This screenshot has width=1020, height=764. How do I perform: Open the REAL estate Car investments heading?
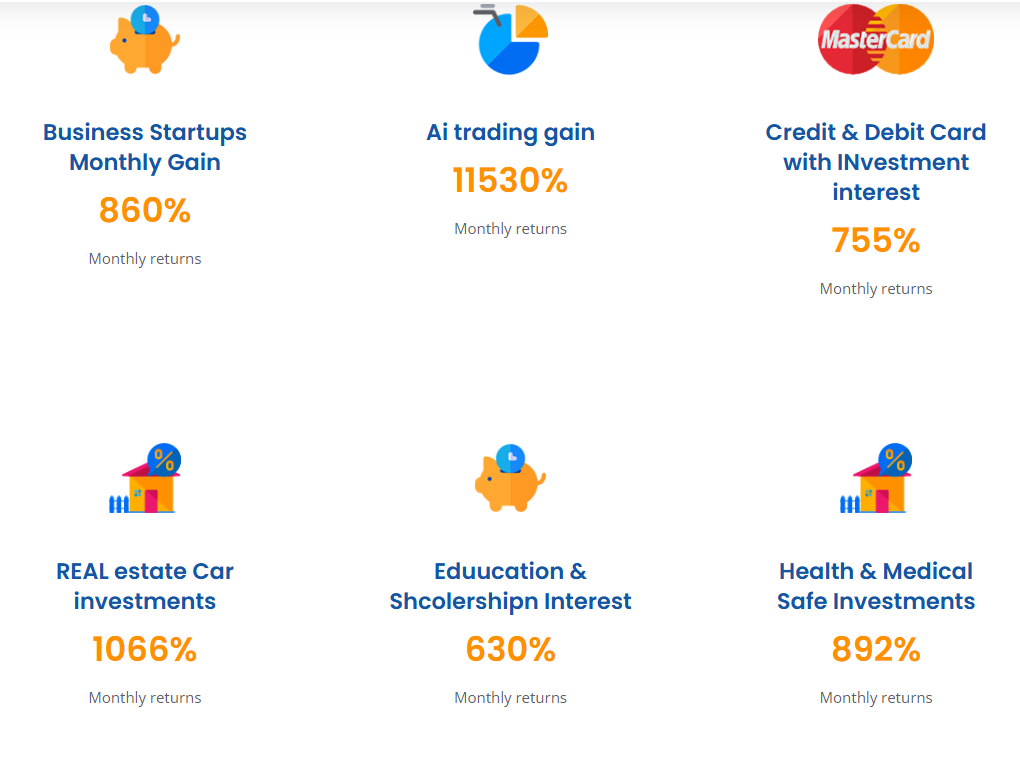point(145,586)
